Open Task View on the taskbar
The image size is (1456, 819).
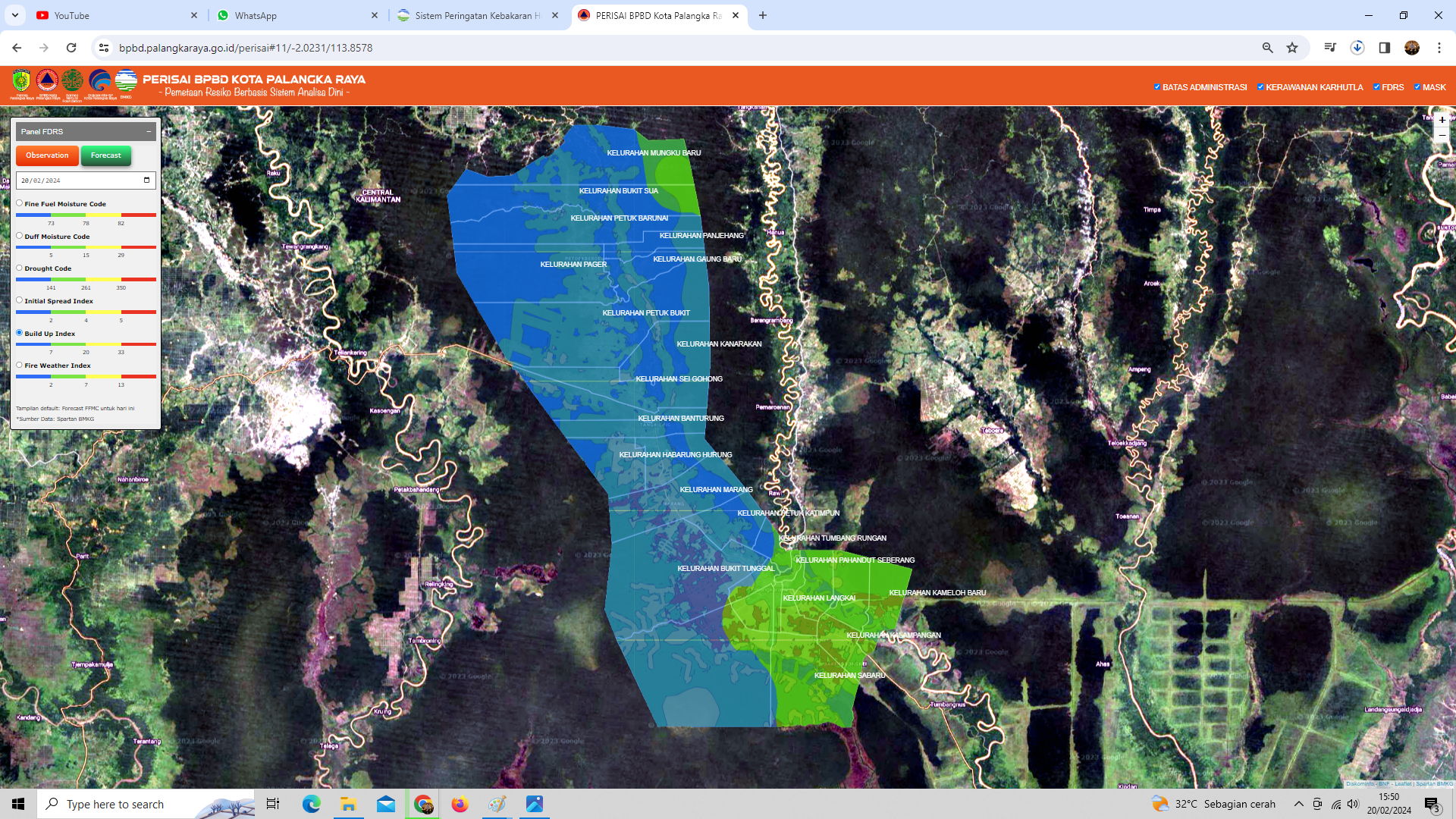(273, 804)
